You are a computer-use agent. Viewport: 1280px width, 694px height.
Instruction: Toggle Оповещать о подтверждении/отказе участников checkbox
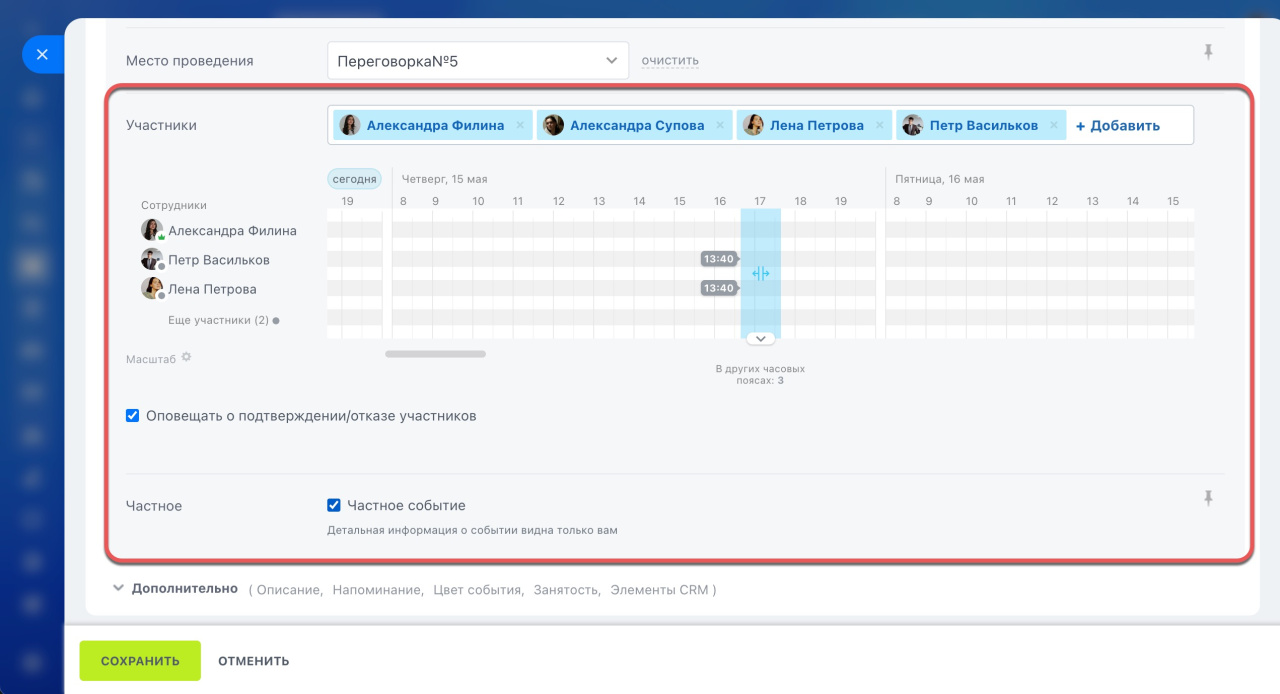132,416
